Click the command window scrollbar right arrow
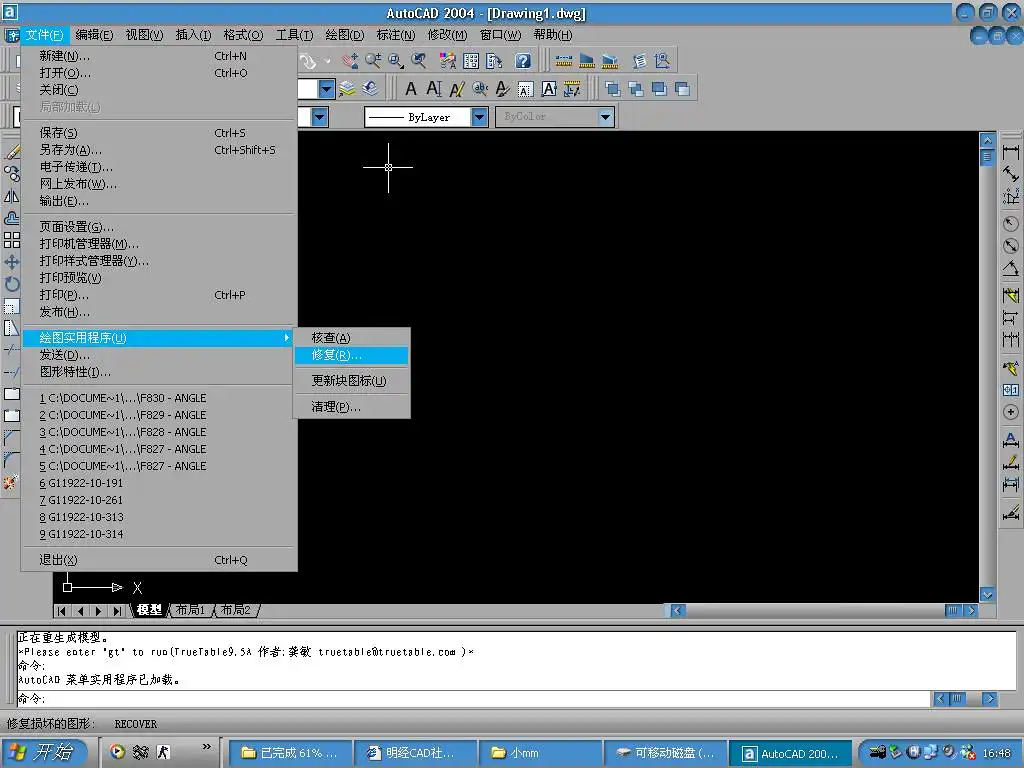 pos(989,699)
